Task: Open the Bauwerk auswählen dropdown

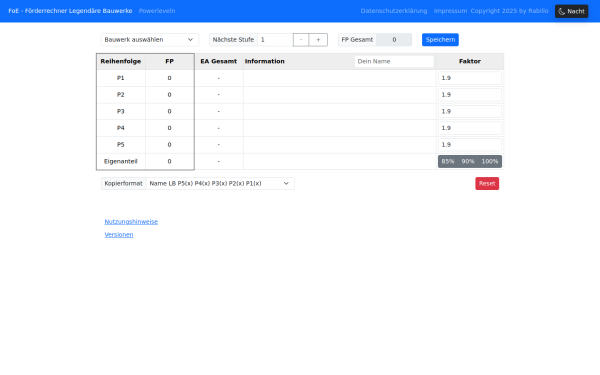Action: 150,40
